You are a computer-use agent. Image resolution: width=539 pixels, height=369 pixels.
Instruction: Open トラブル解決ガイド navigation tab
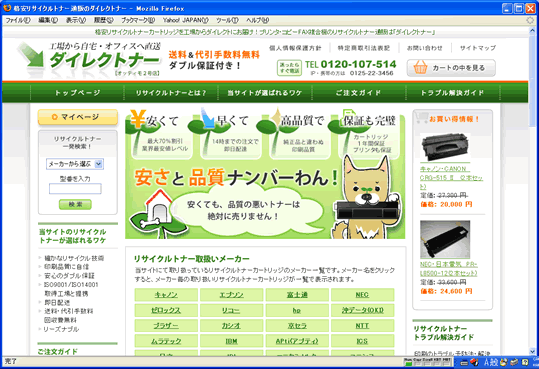click(452, 93)
